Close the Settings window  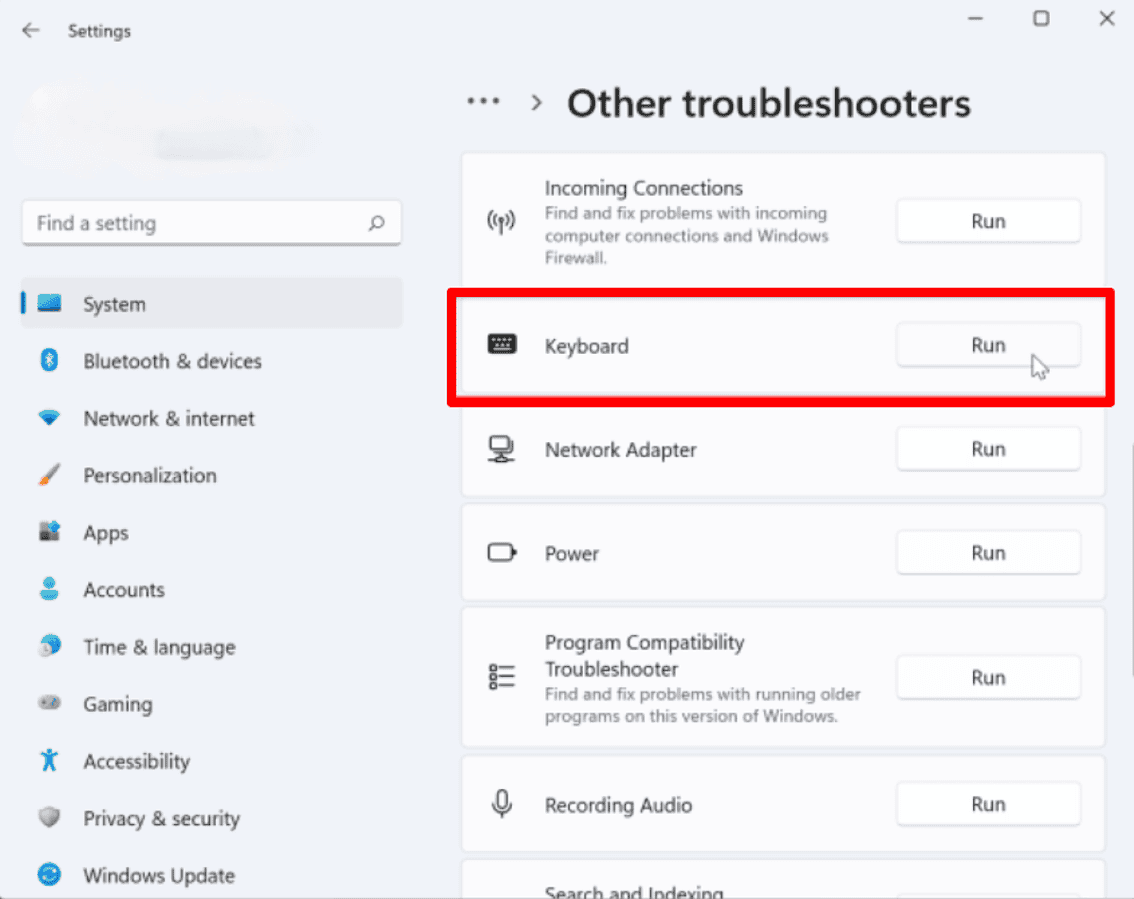click(1107, 19)
